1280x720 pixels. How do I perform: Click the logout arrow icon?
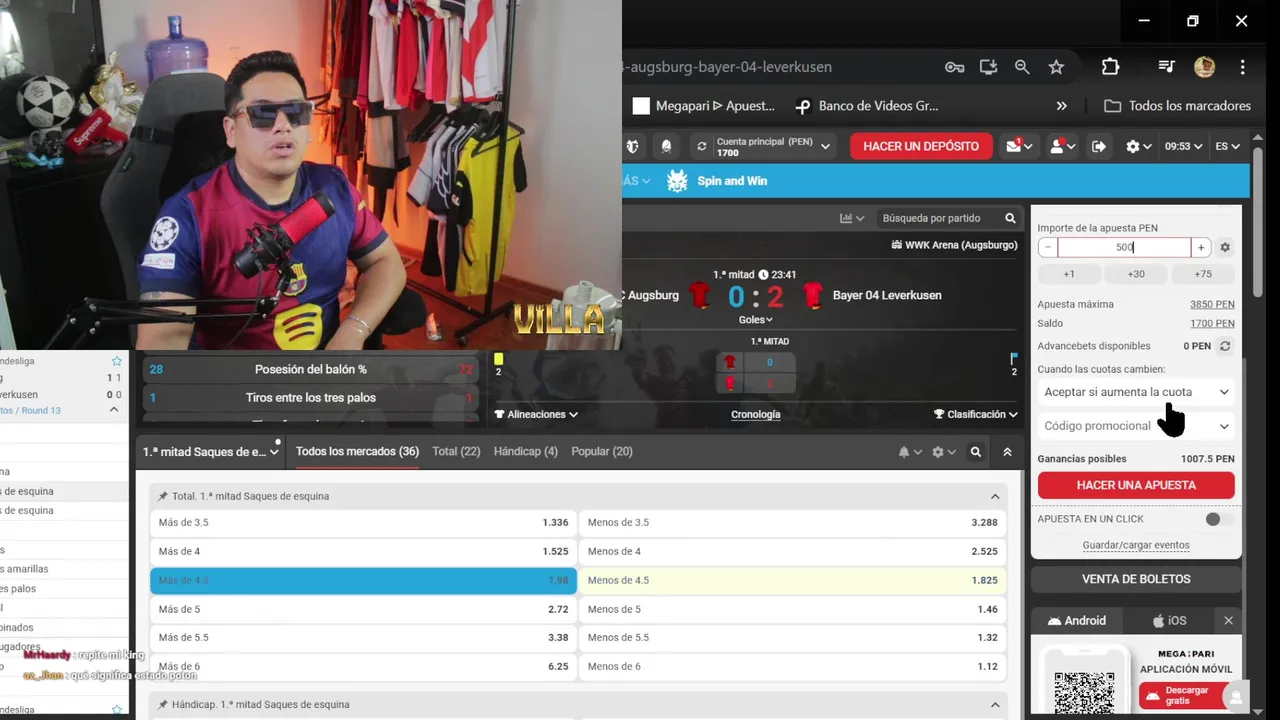[1098, 146]
